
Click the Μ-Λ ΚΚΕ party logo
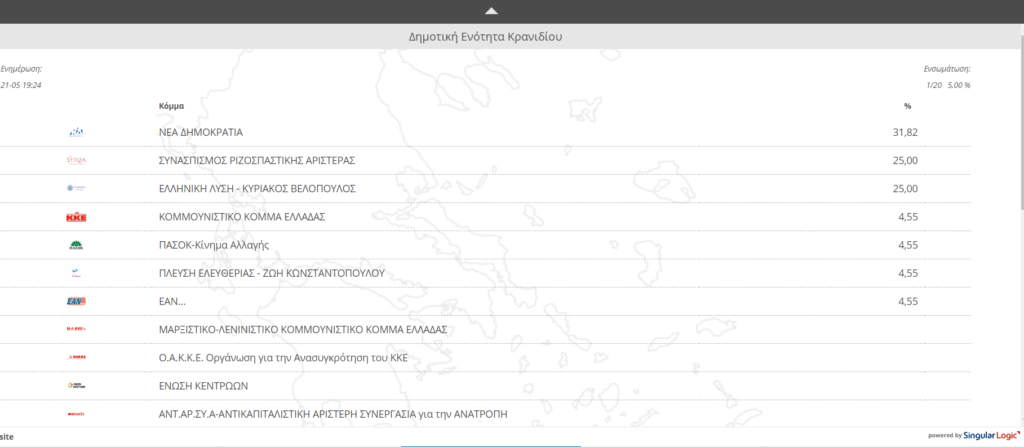pos(76,329)
